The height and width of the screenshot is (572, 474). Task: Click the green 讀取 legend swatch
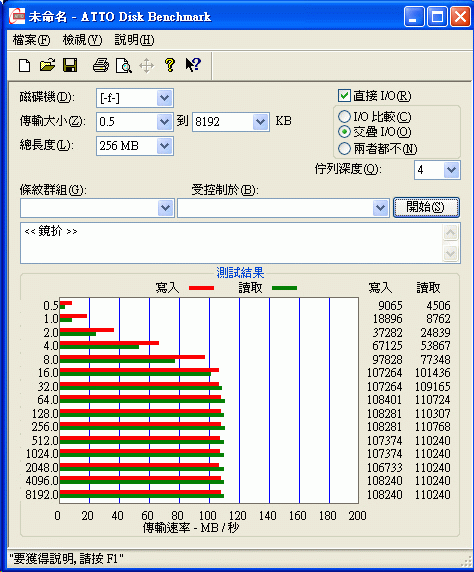pos(285,288)
